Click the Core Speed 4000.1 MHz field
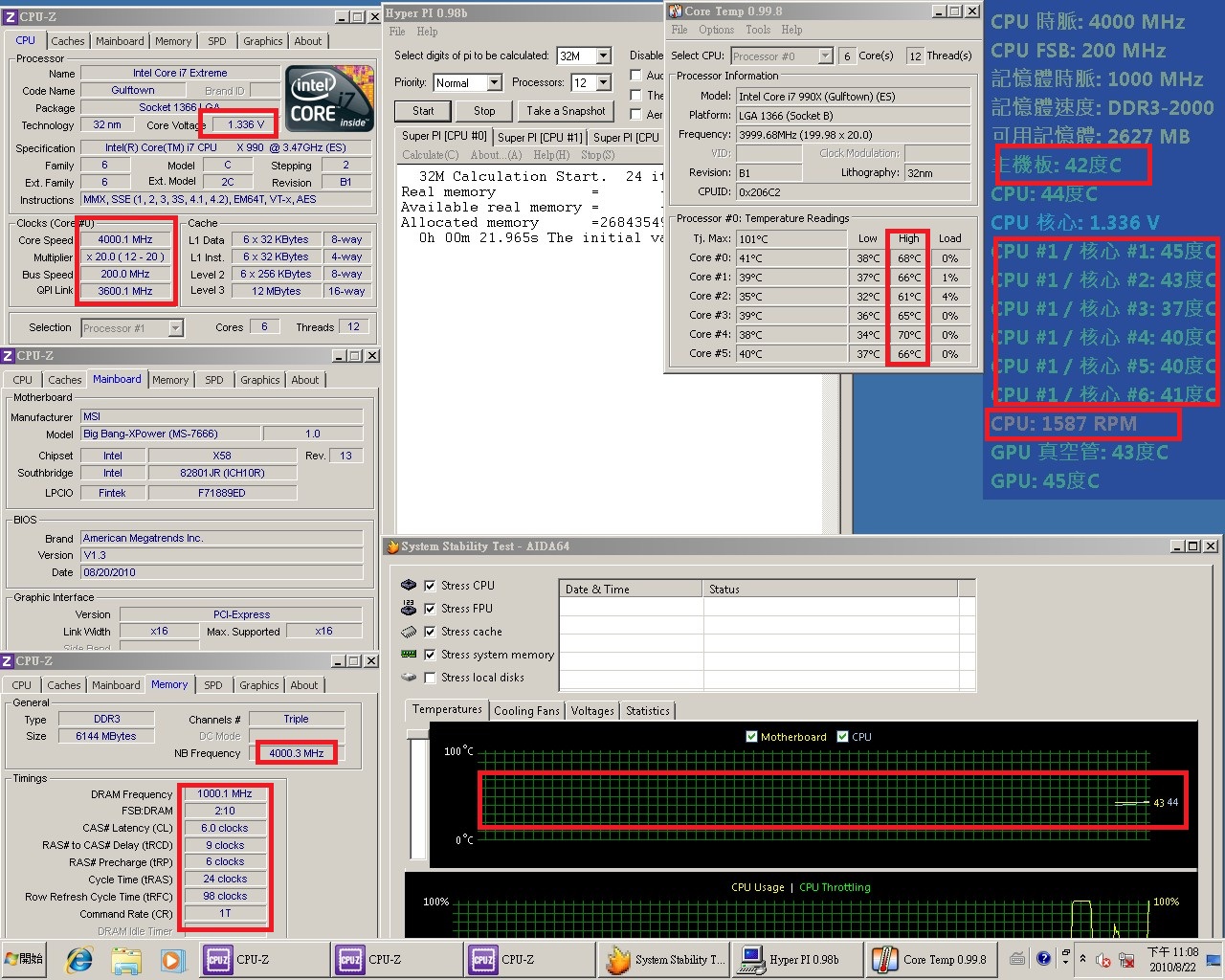This screenshot has height=980, width=1225. click(124, 240)
